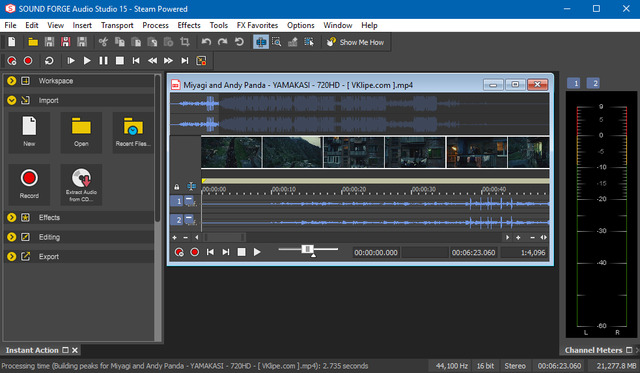Select channel 1 meter button
The width and height of the screenshot is (640, 373).
[x=574, y=83]
